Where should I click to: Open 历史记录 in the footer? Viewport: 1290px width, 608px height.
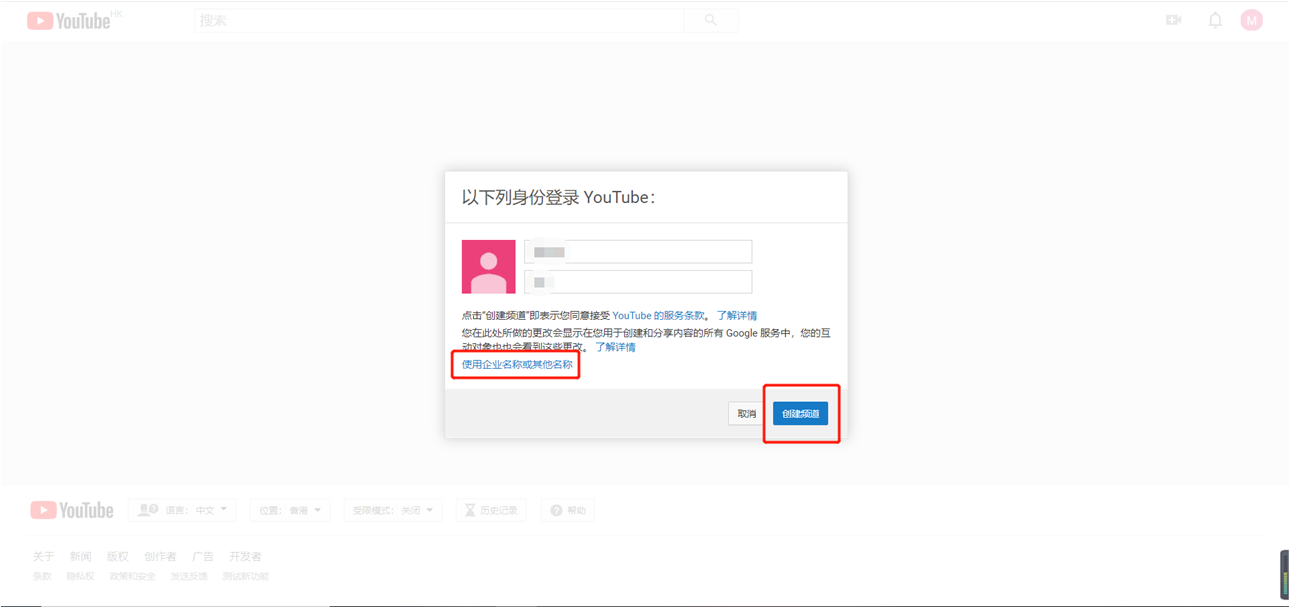(x=491, y=510)
